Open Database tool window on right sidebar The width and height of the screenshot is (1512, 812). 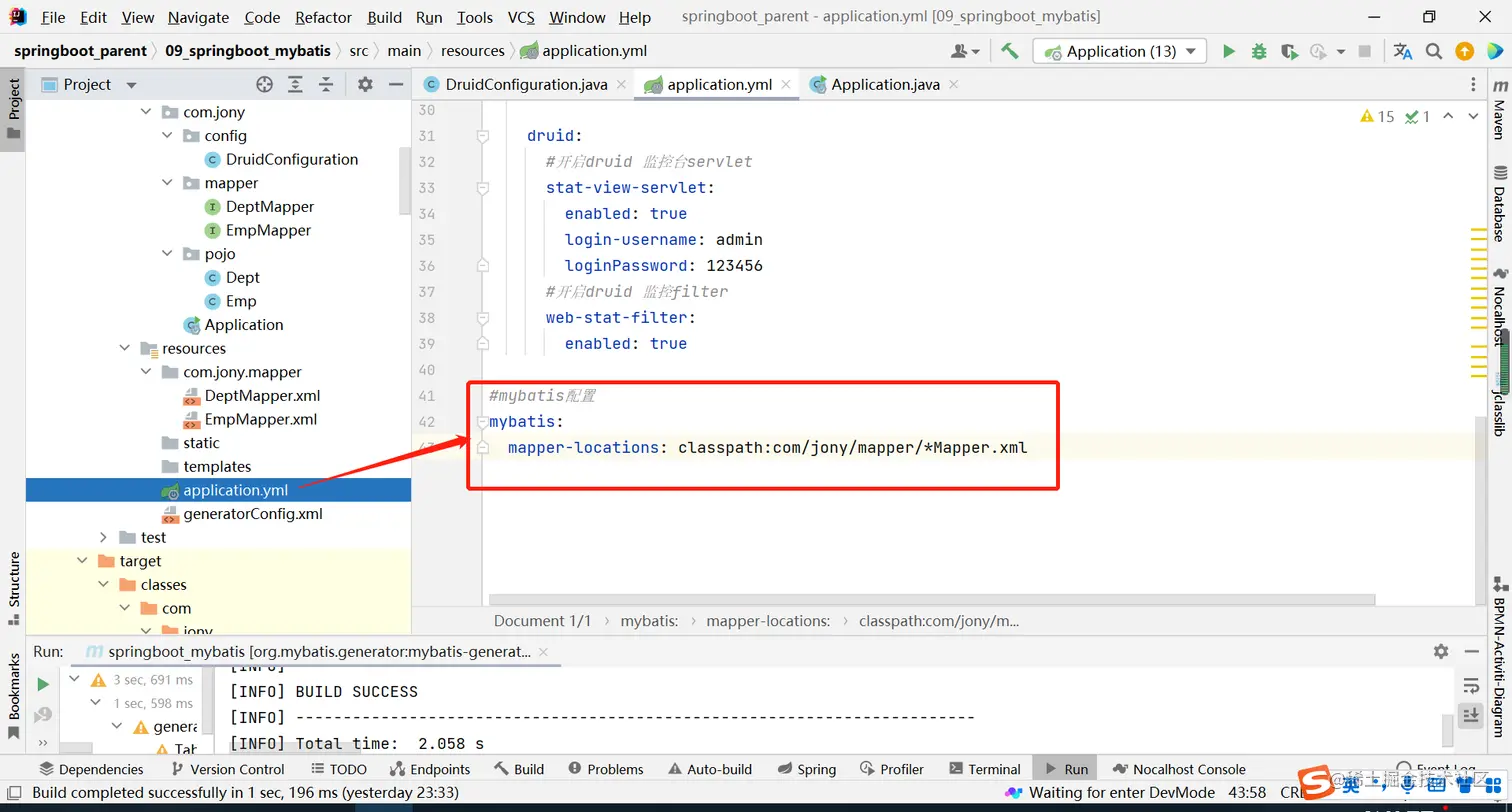pos(1499,204)
